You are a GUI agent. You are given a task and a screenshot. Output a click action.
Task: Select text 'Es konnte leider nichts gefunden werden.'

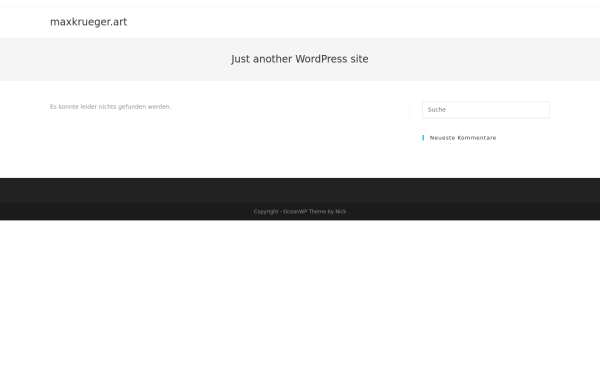pos(110,107)
